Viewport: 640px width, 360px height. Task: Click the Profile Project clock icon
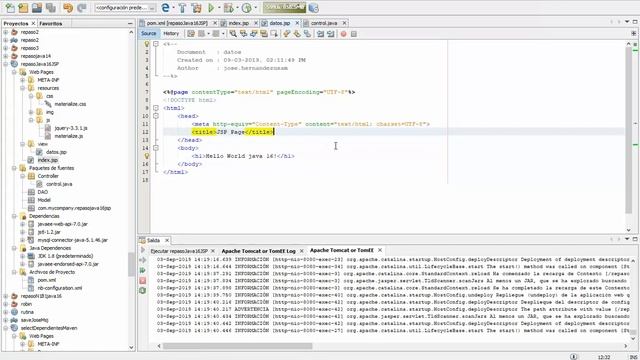(x=247, y=8)
